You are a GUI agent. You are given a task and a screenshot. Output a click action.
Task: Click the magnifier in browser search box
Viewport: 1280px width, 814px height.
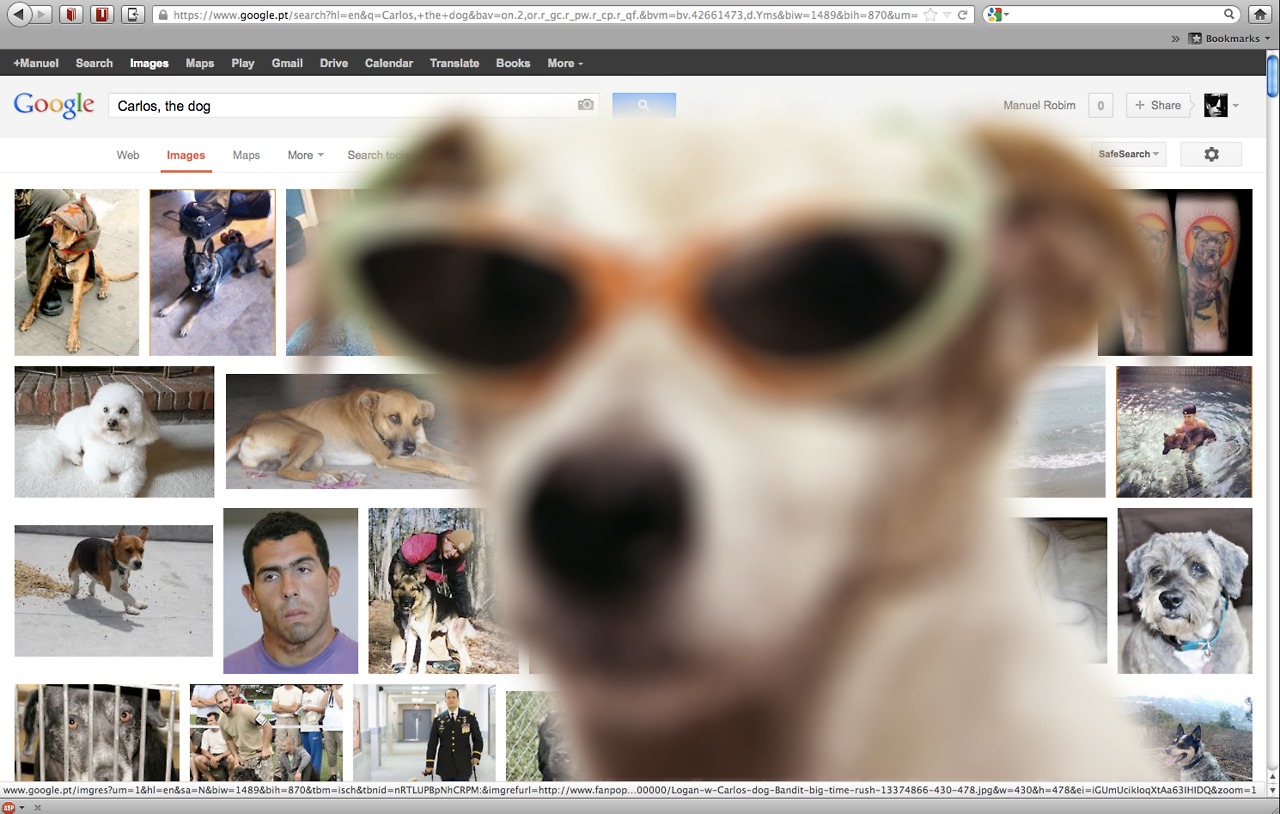click(x=1230, y=14)
